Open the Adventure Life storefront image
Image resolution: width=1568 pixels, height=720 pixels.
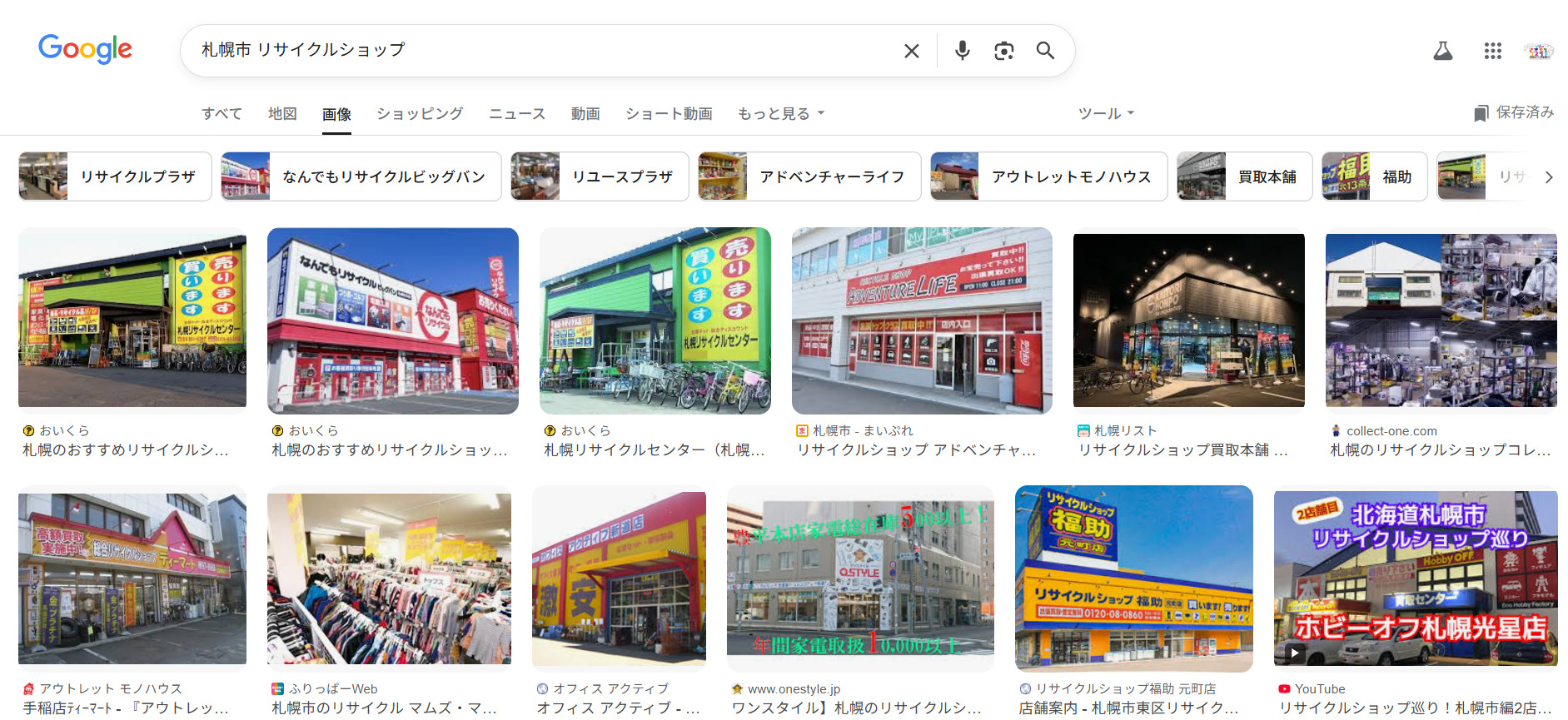coord(922,320)
